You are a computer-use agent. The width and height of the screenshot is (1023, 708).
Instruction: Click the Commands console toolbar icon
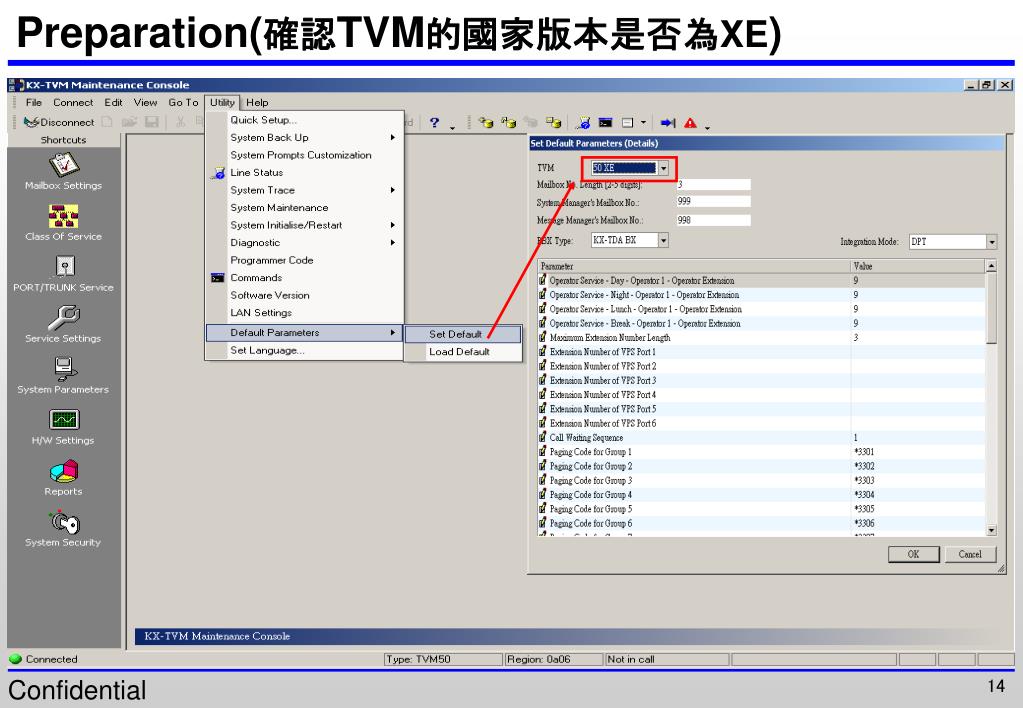(605, 123)
